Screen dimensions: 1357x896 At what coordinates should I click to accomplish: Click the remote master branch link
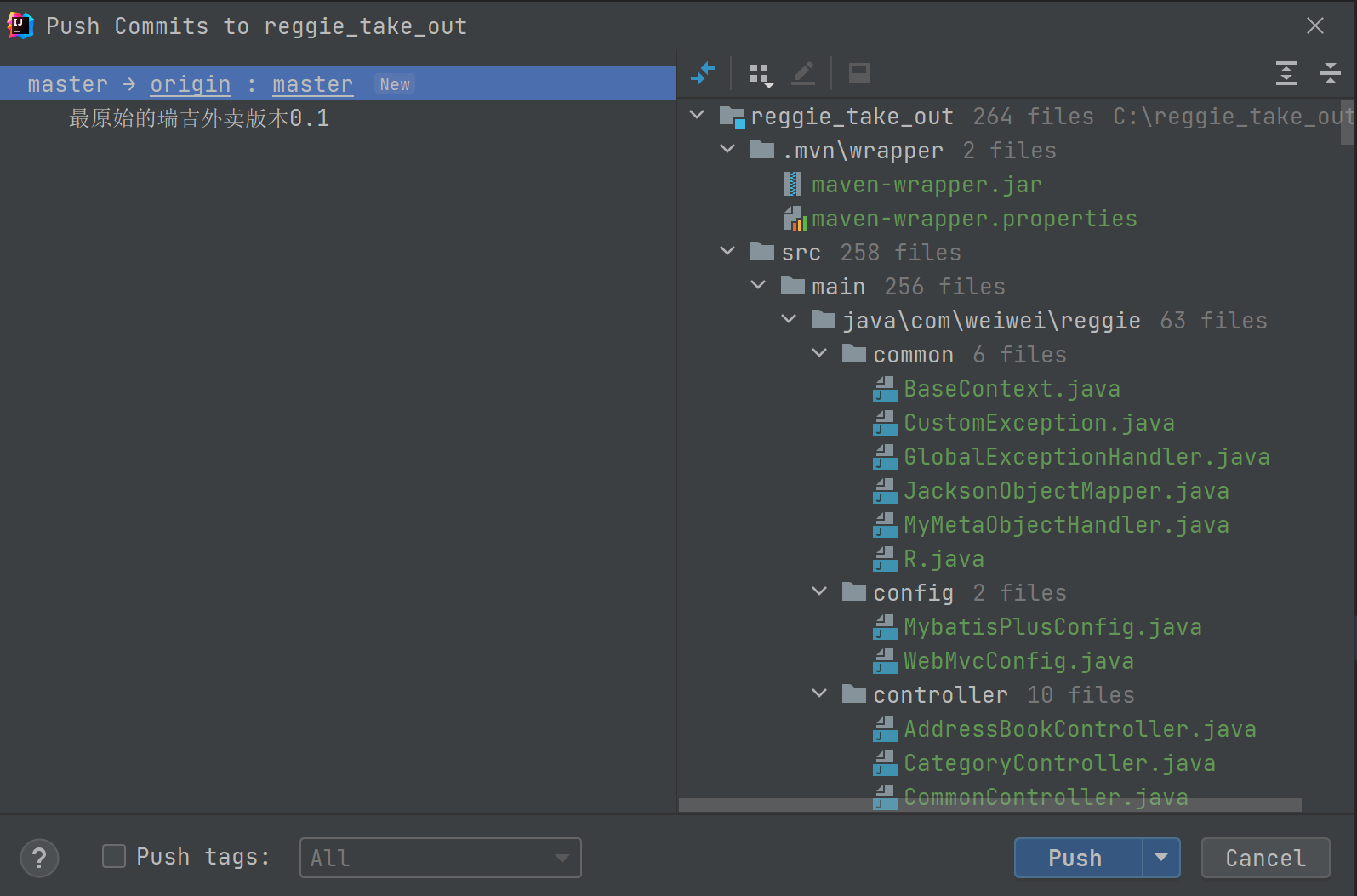coord(312,84)
